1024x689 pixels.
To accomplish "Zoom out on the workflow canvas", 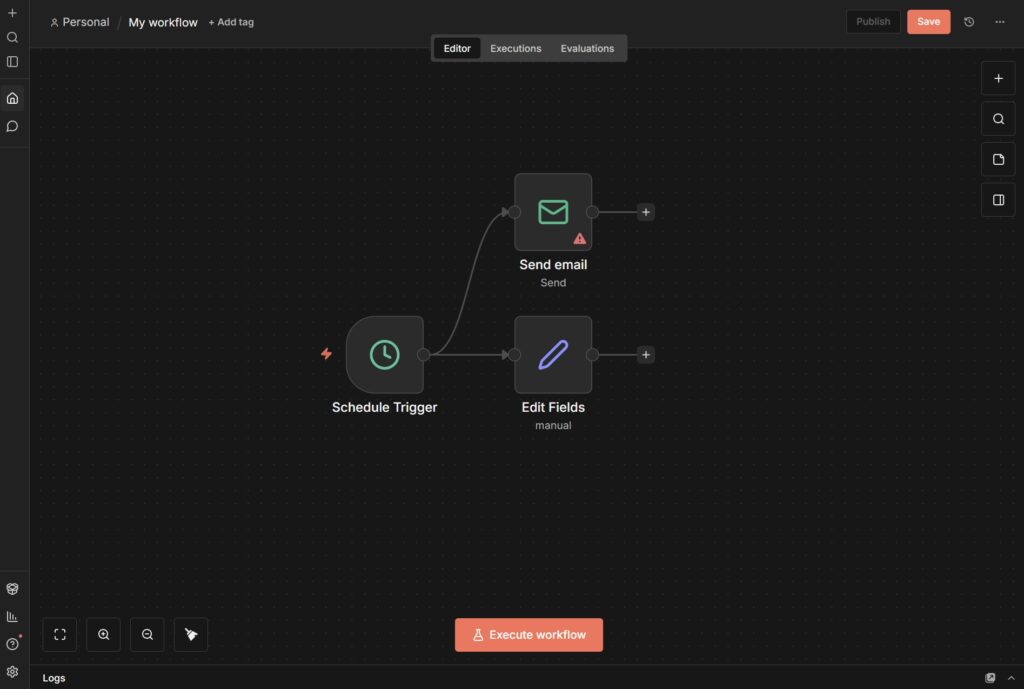I will coord(147,634).
